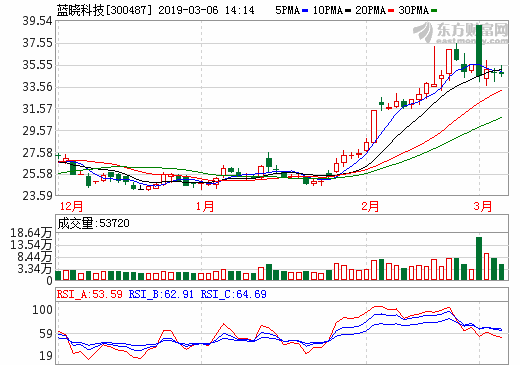Click the 29.57 price axis label
This screenshot has height=365, width=520.
point(38,131)
